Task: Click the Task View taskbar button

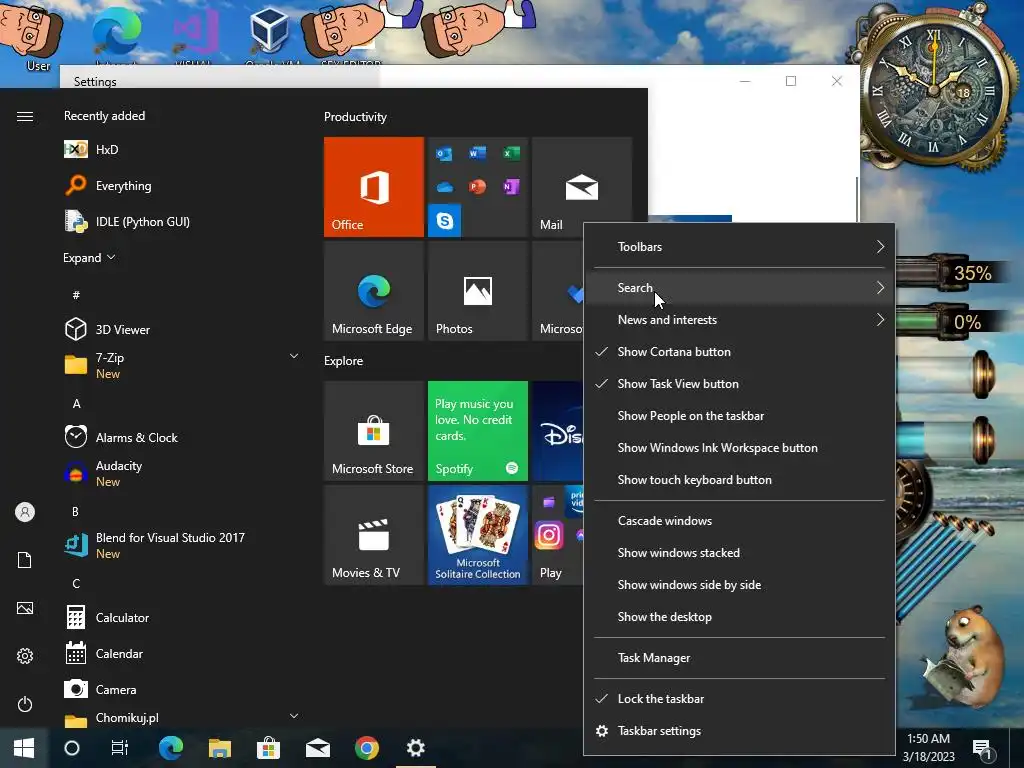Action: (x=120, y=748)
